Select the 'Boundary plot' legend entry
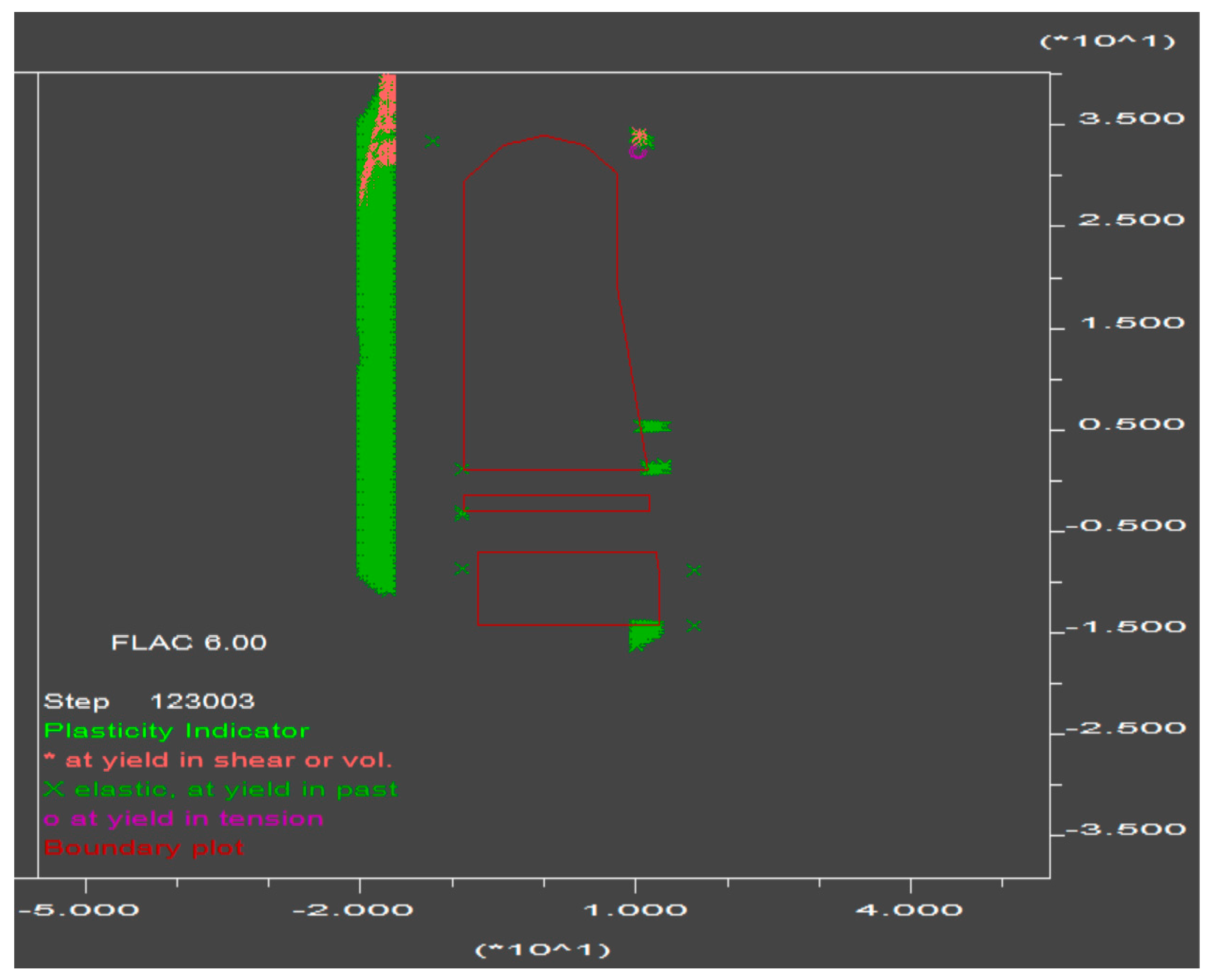The width and height of the screenshot is (1214, 980). tap(144, 848)
